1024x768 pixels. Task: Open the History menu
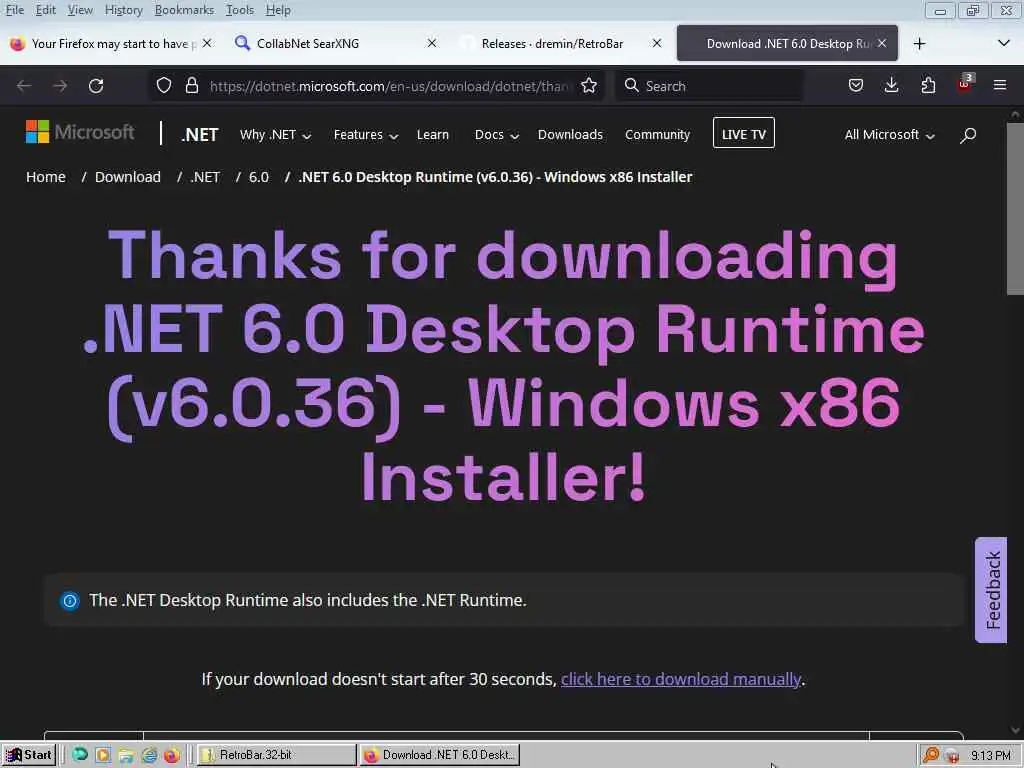point(123,10)
